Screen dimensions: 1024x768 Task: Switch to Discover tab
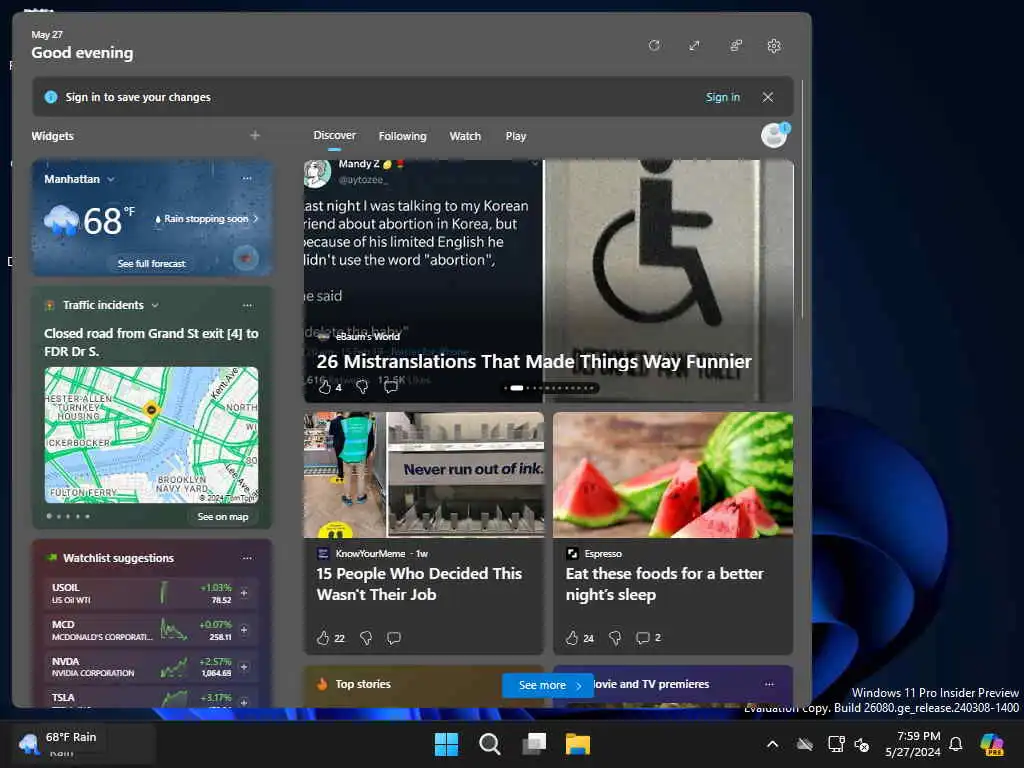coord(334,136)
